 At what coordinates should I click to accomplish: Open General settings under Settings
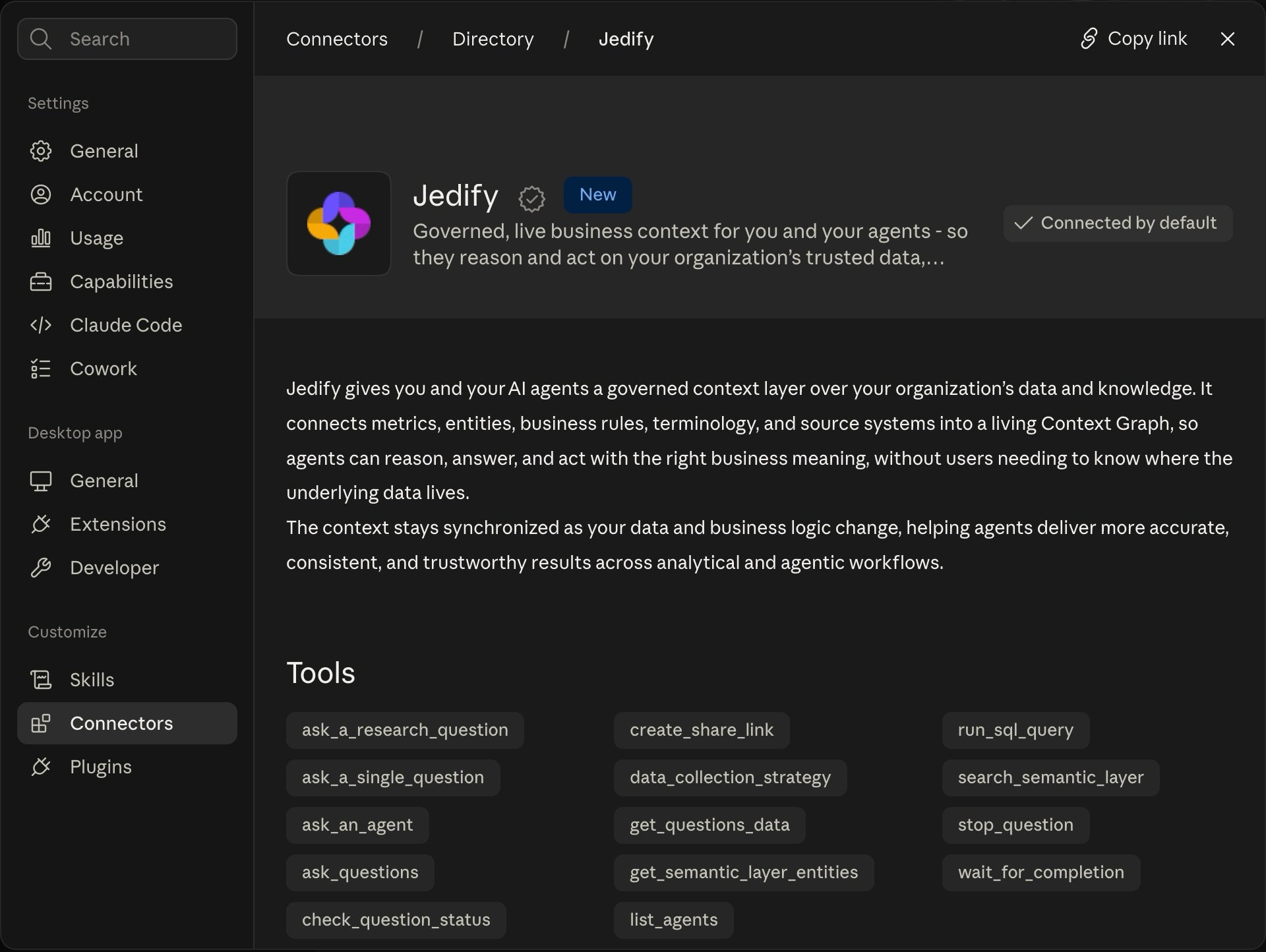(127, 151)
